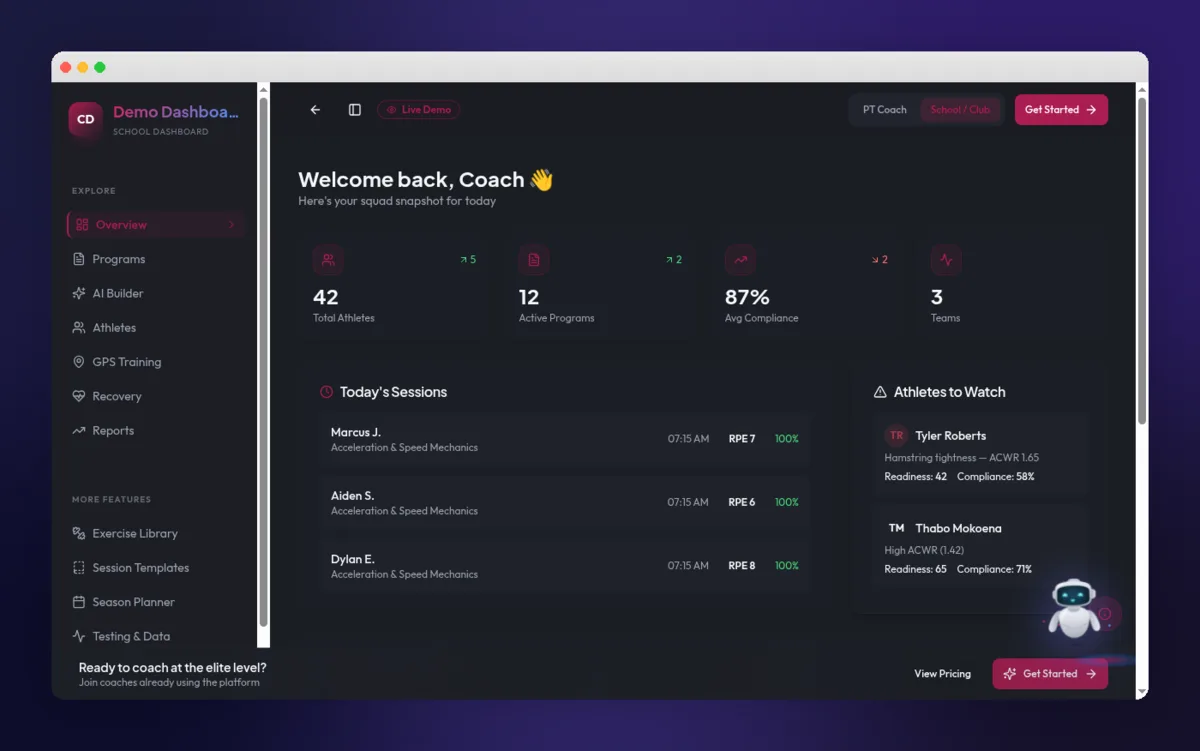The width and height of the screenshot is (1200, 751).
Task: Click the Total Athletes people icon
Action: [328, 260]
